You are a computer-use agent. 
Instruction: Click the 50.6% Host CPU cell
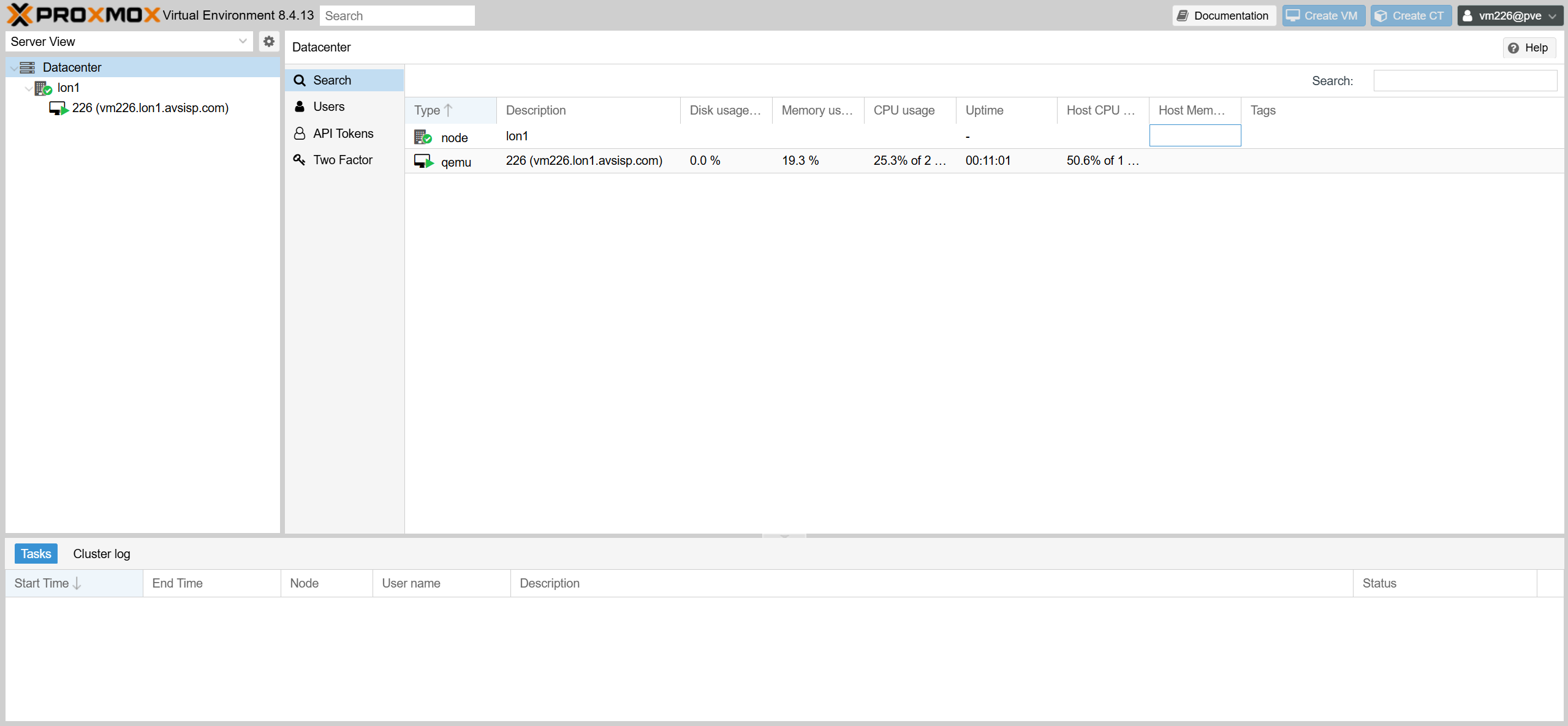click(x=1103, y=161)
